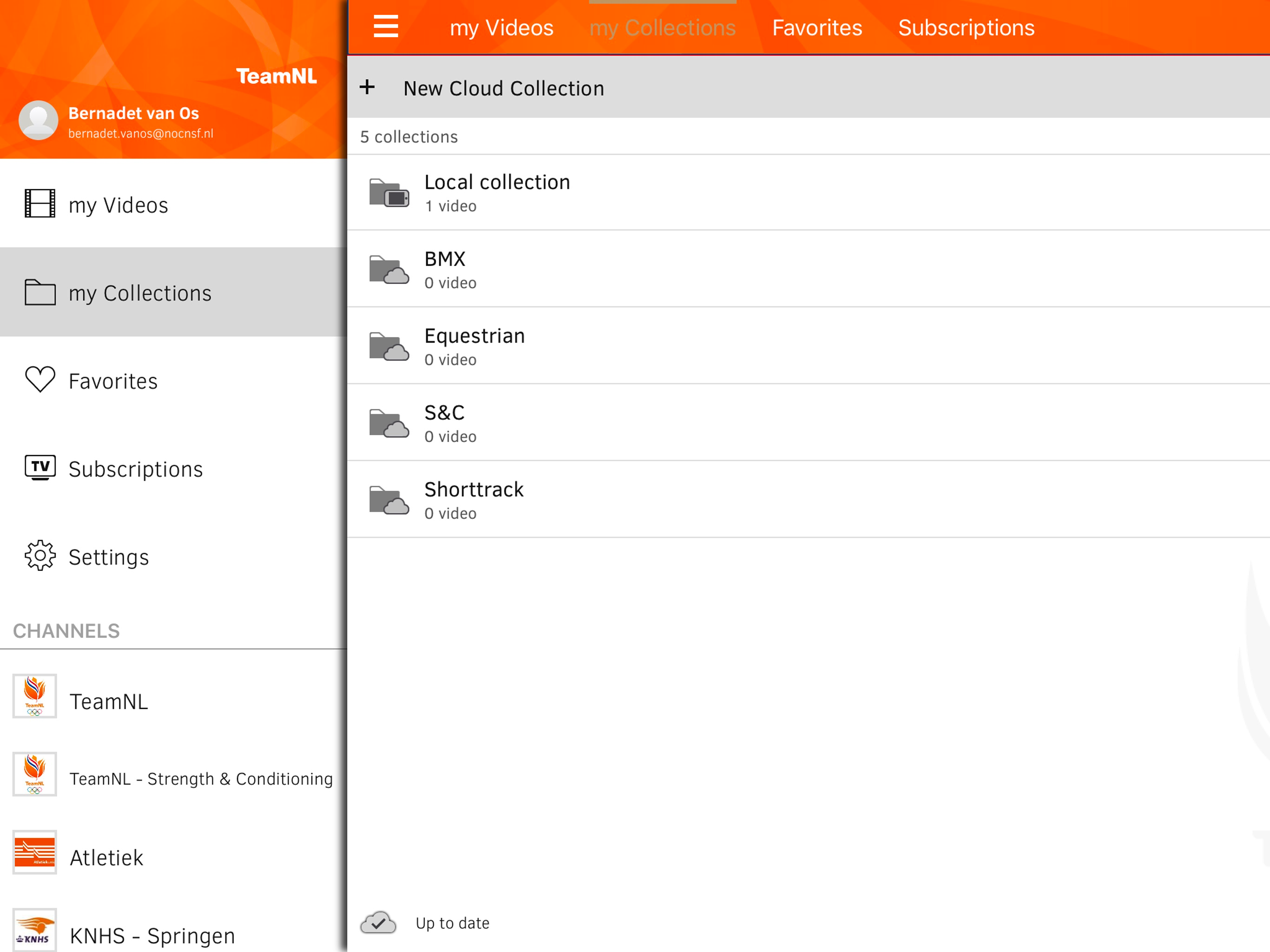Open TeamNL Strength & Conditioning channel logo

coord(34,774)
